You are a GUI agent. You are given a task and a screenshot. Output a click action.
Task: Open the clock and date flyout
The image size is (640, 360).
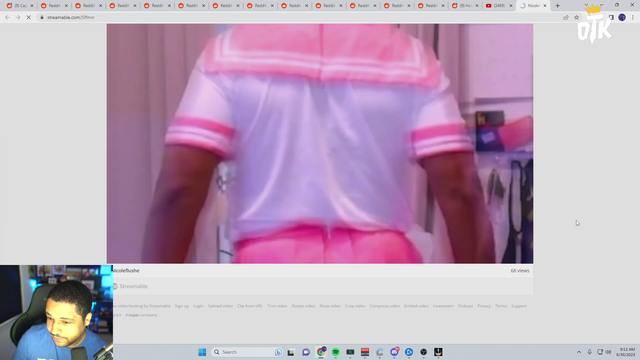(627, 352)
